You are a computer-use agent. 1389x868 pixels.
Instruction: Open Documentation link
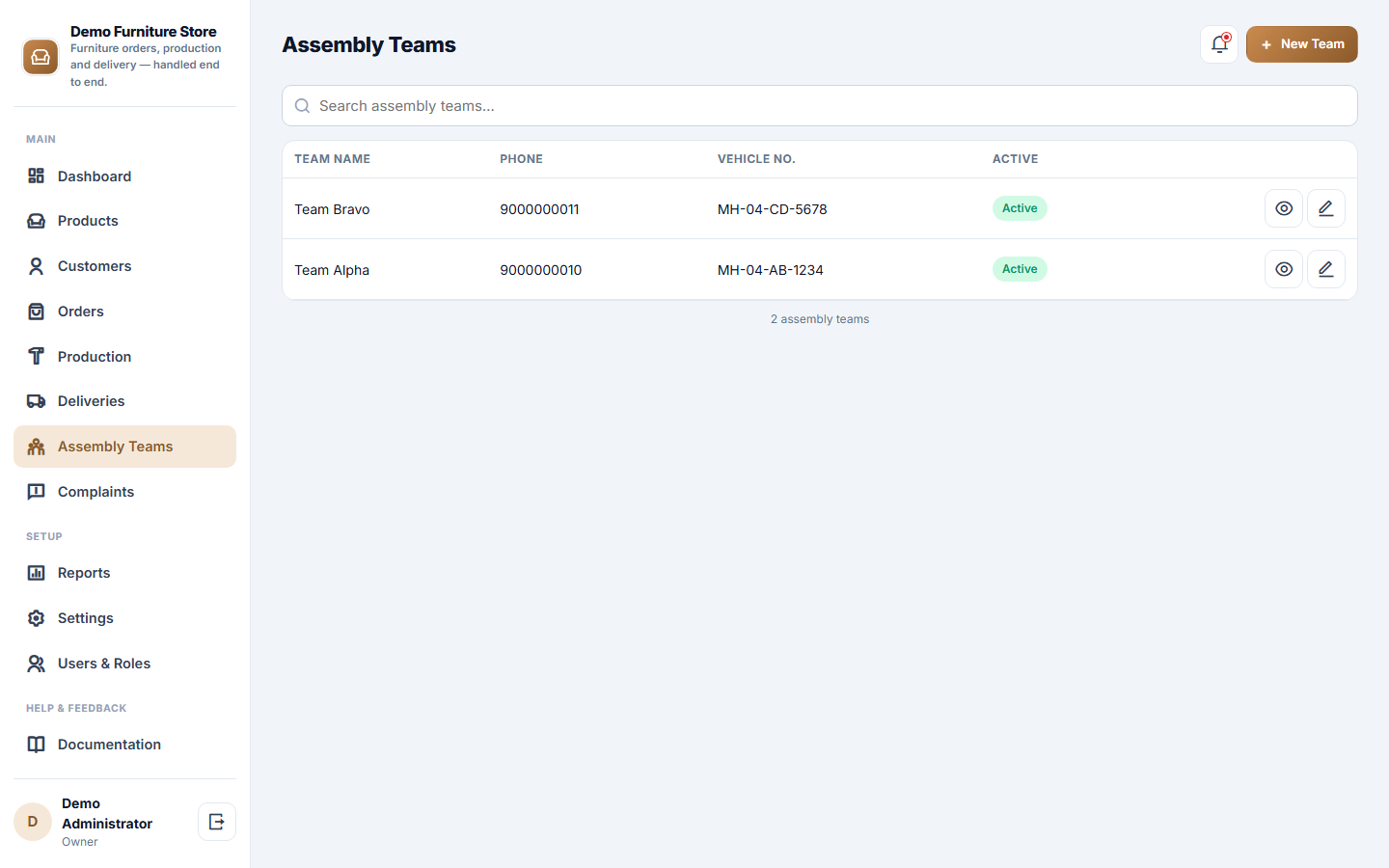click(x=124, y=745)
